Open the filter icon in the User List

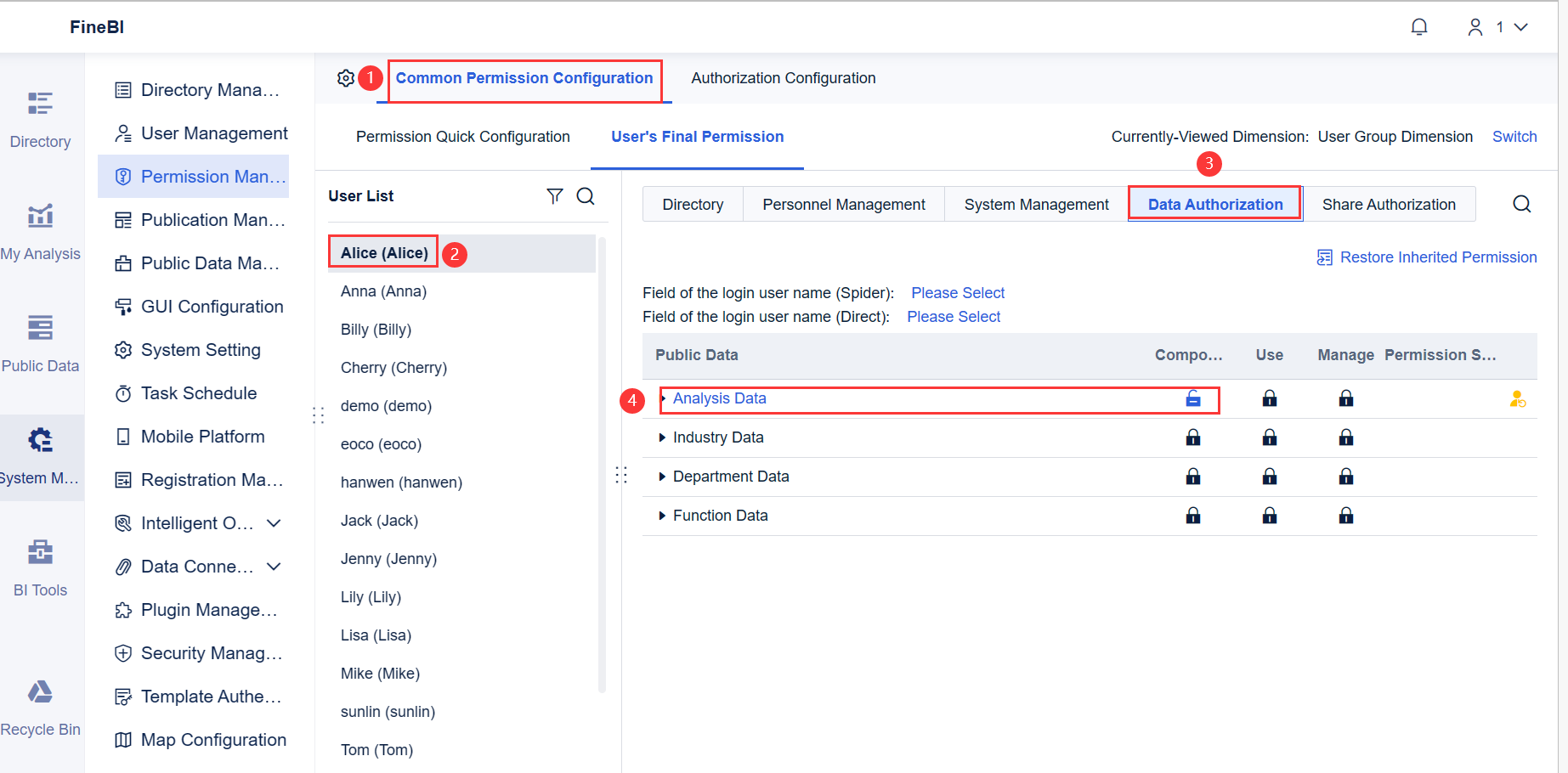(x=555, y=196)
